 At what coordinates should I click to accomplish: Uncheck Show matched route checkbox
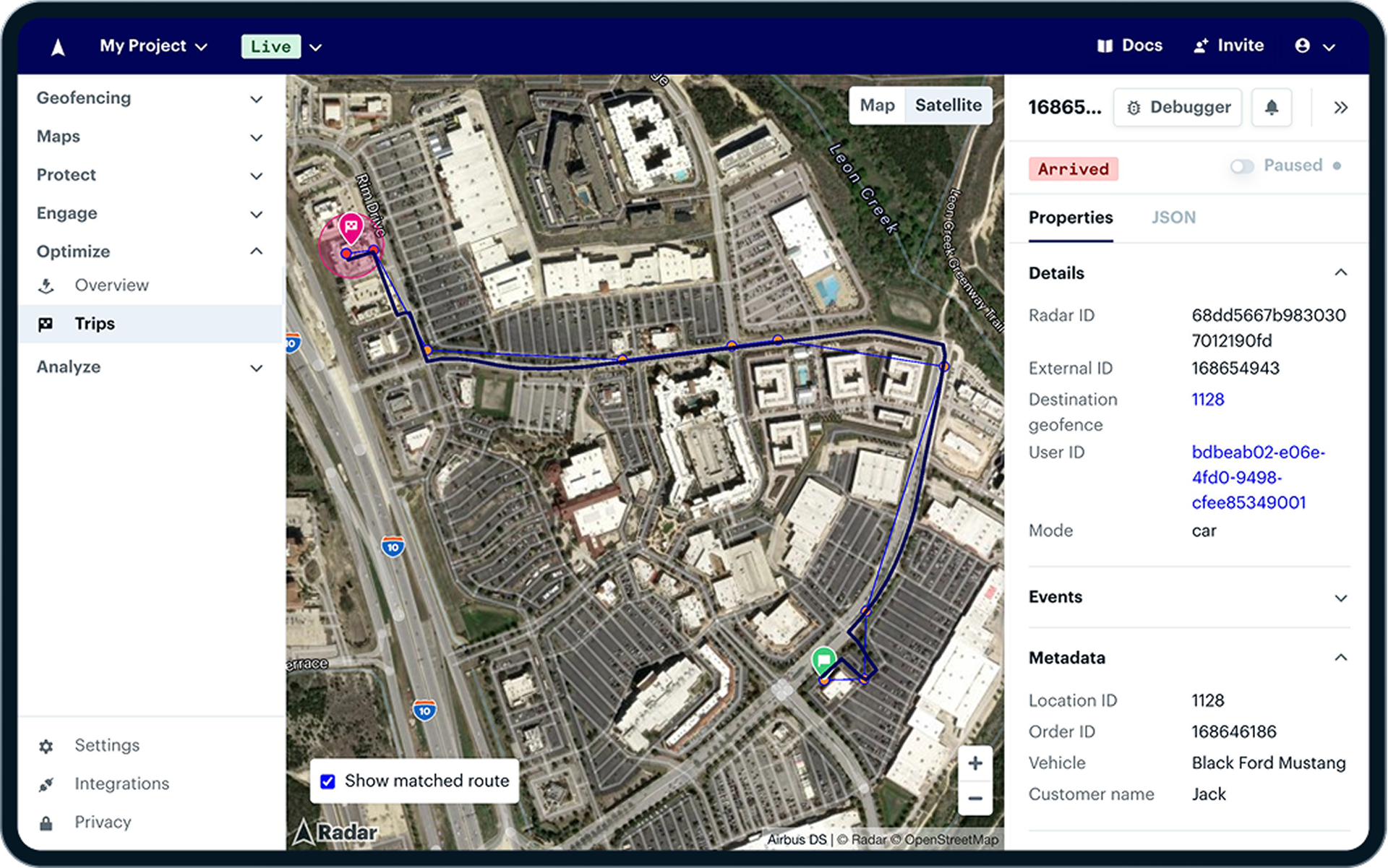pos(327,781)
